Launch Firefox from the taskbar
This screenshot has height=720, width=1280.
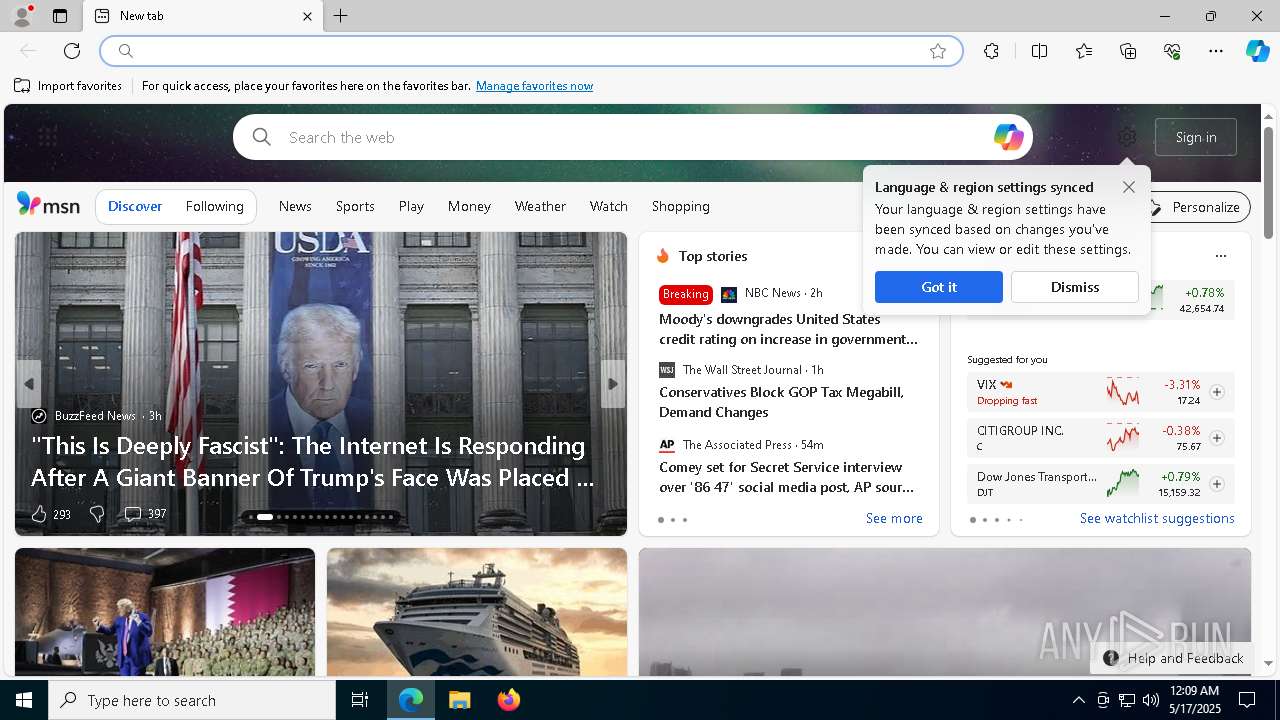[508, 700]
